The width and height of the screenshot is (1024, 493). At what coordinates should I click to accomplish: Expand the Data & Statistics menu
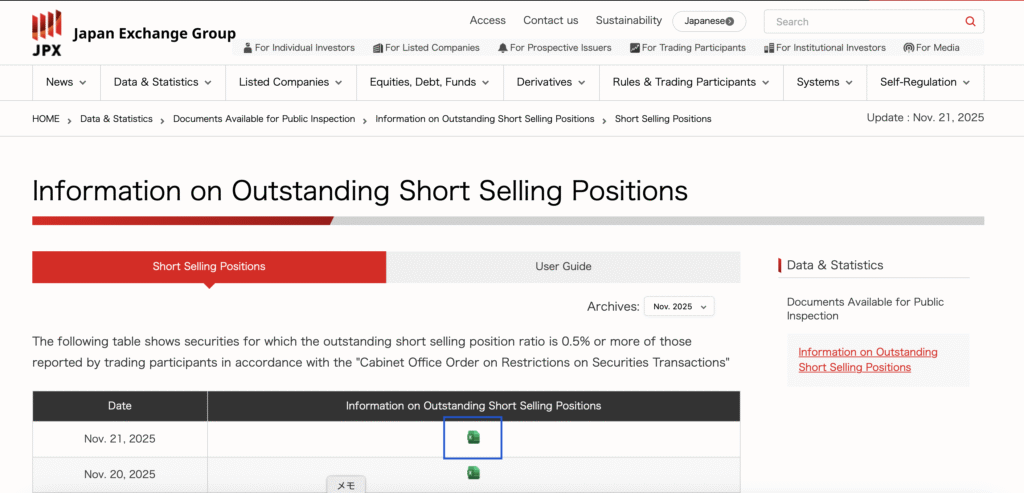pyautogui.click(x=162, y=82)
